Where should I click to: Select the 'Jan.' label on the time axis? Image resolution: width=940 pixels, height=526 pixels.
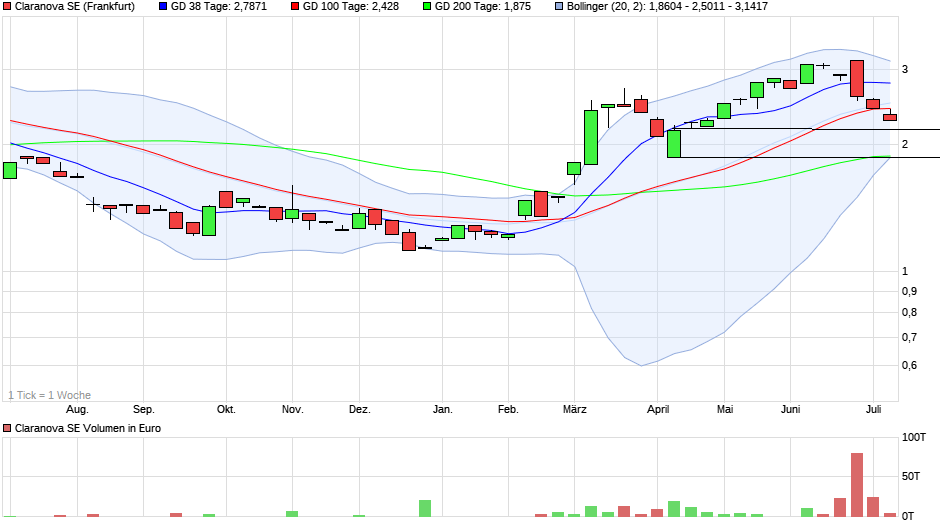tap(442, 410)
